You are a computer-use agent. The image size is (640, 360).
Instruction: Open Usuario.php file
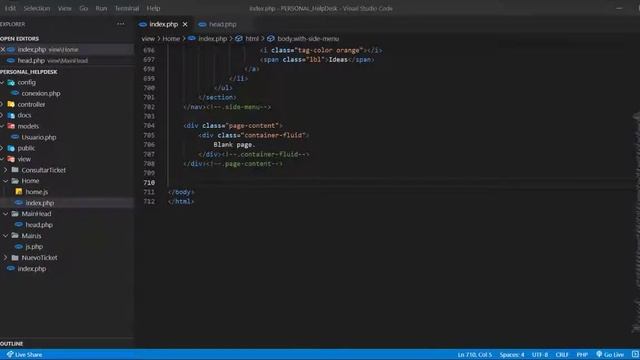click(x=39, y=138)
